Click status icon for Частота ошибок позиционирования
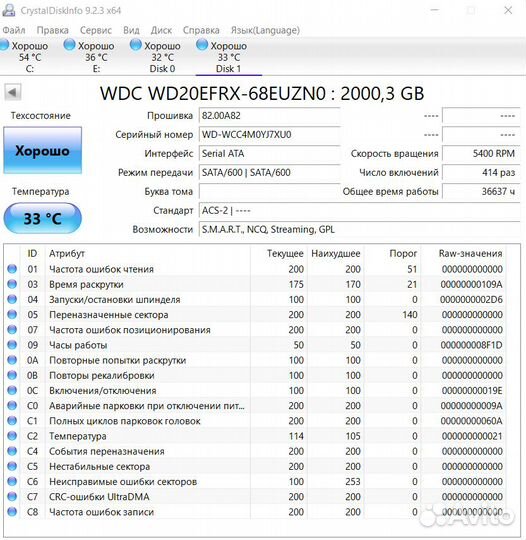The width and height of the screenshot is (526, 540). tap(12, 329)
